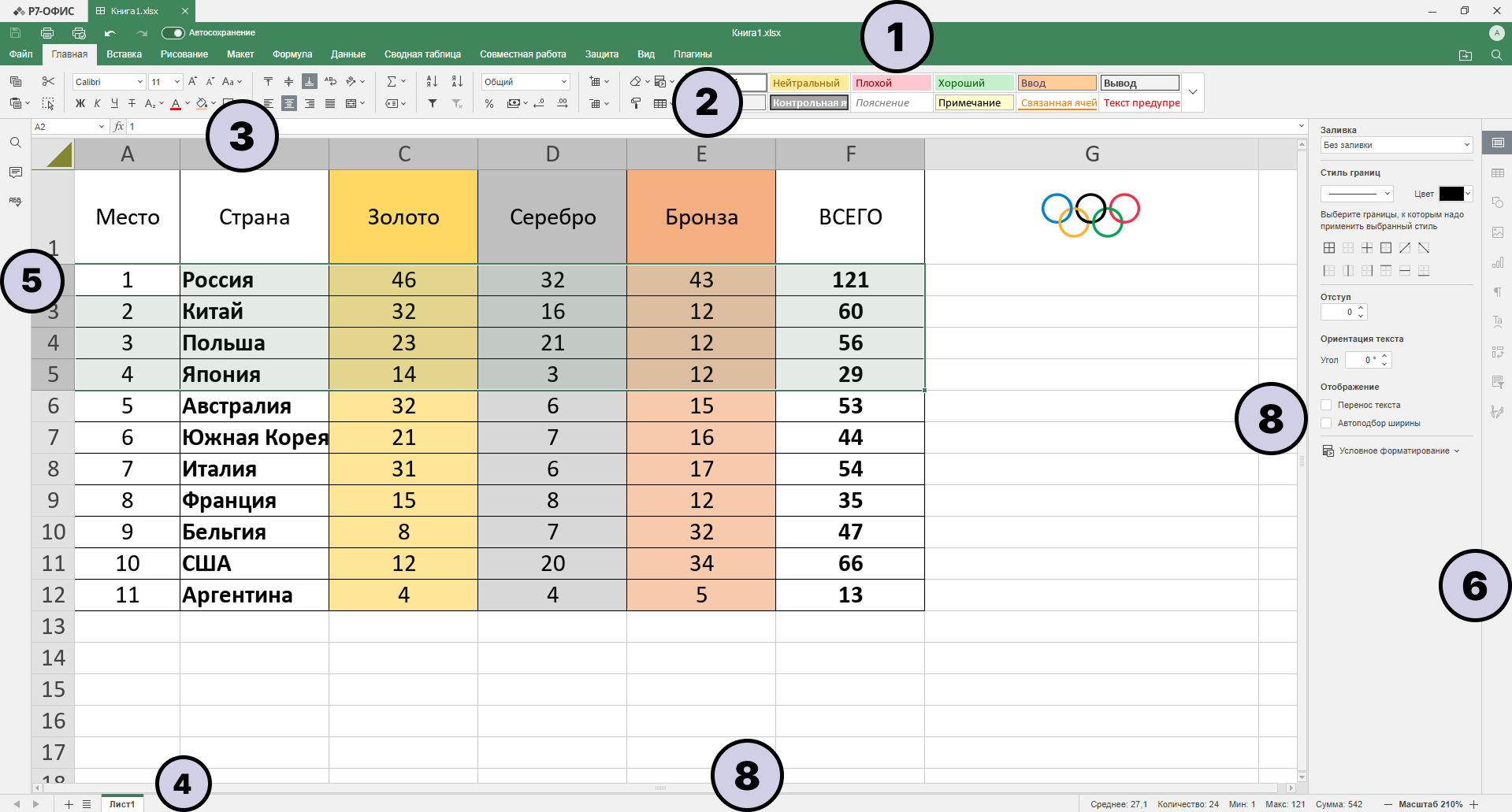This screenshot has width=1512, height=812.
Task: Click the Условное форматирование button
Action: click(x=1392, y=450)
